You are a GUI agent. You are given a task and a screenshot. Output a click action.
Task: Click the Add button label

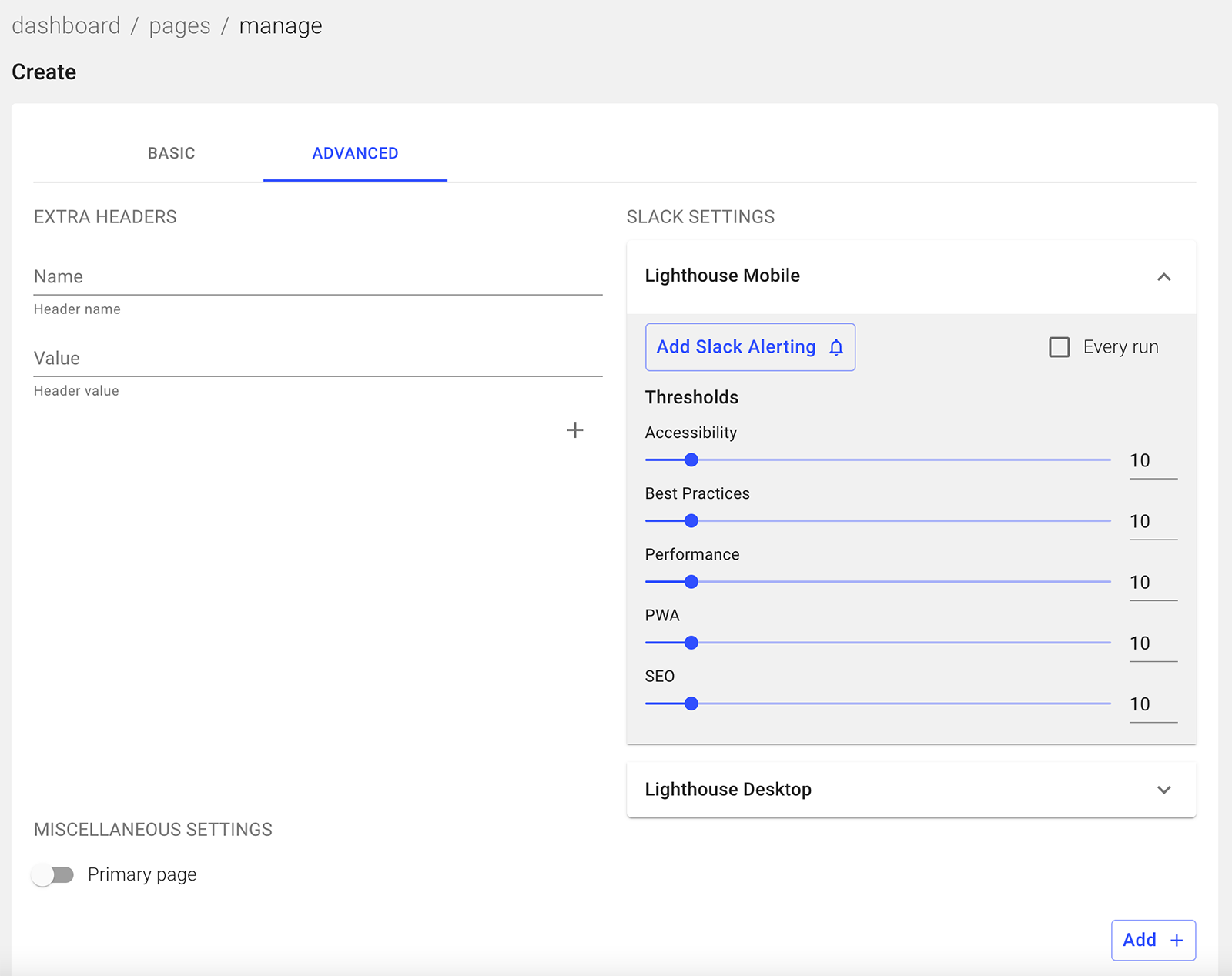(1140, 940)
